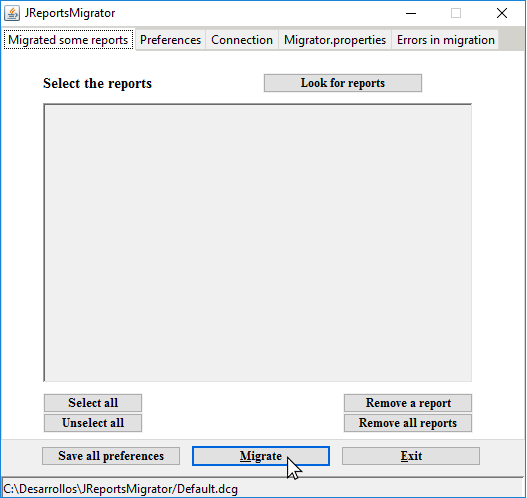Choose Select all reports
This screenshot has height=498, width=527.
[x=93, y=403]
